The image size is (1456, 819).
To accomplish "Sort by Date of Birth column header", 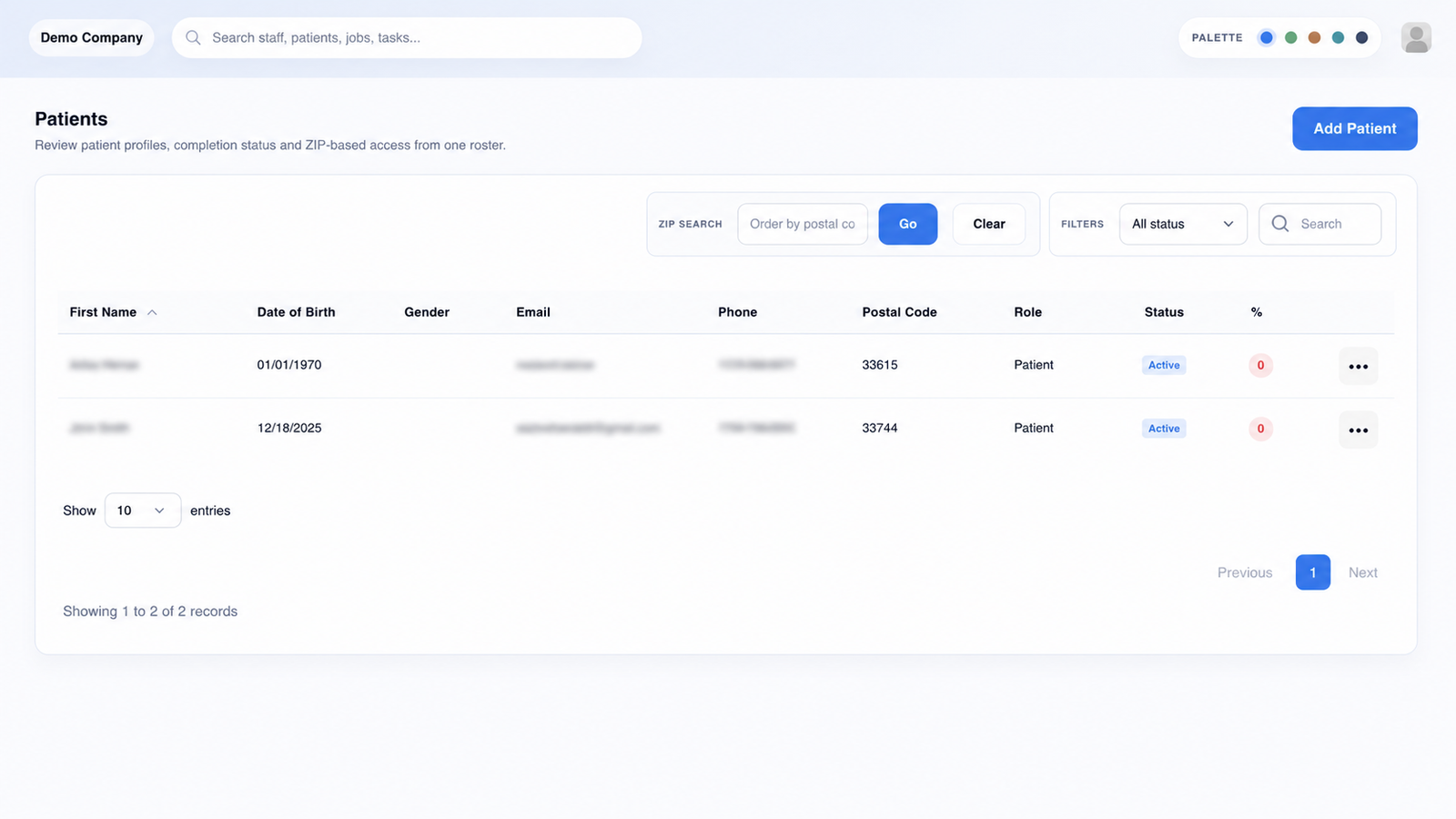I will (296, 312).
